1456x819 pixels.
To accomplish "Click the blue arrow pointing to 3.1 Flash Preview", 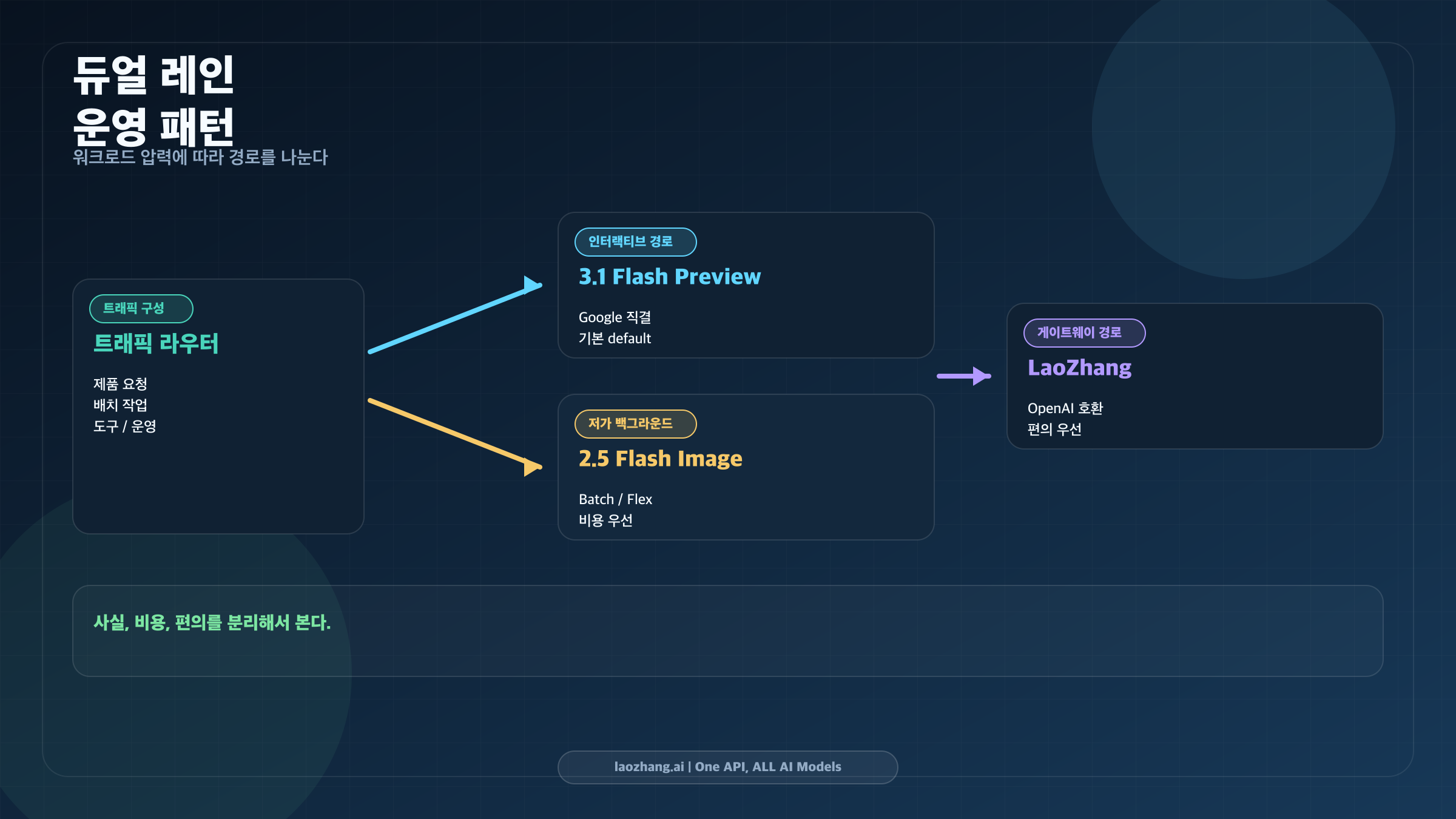I will (x=455, y=318).
